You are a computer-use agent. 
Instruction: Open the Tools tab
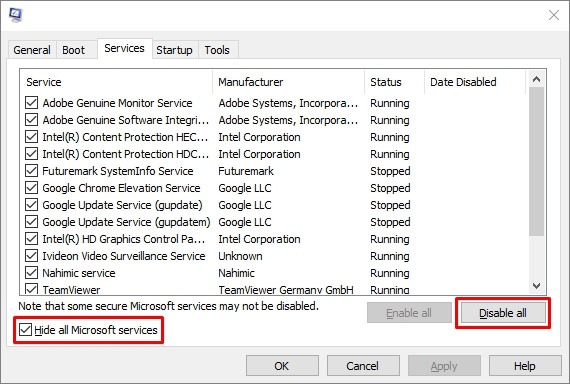[x=217, y=50]
